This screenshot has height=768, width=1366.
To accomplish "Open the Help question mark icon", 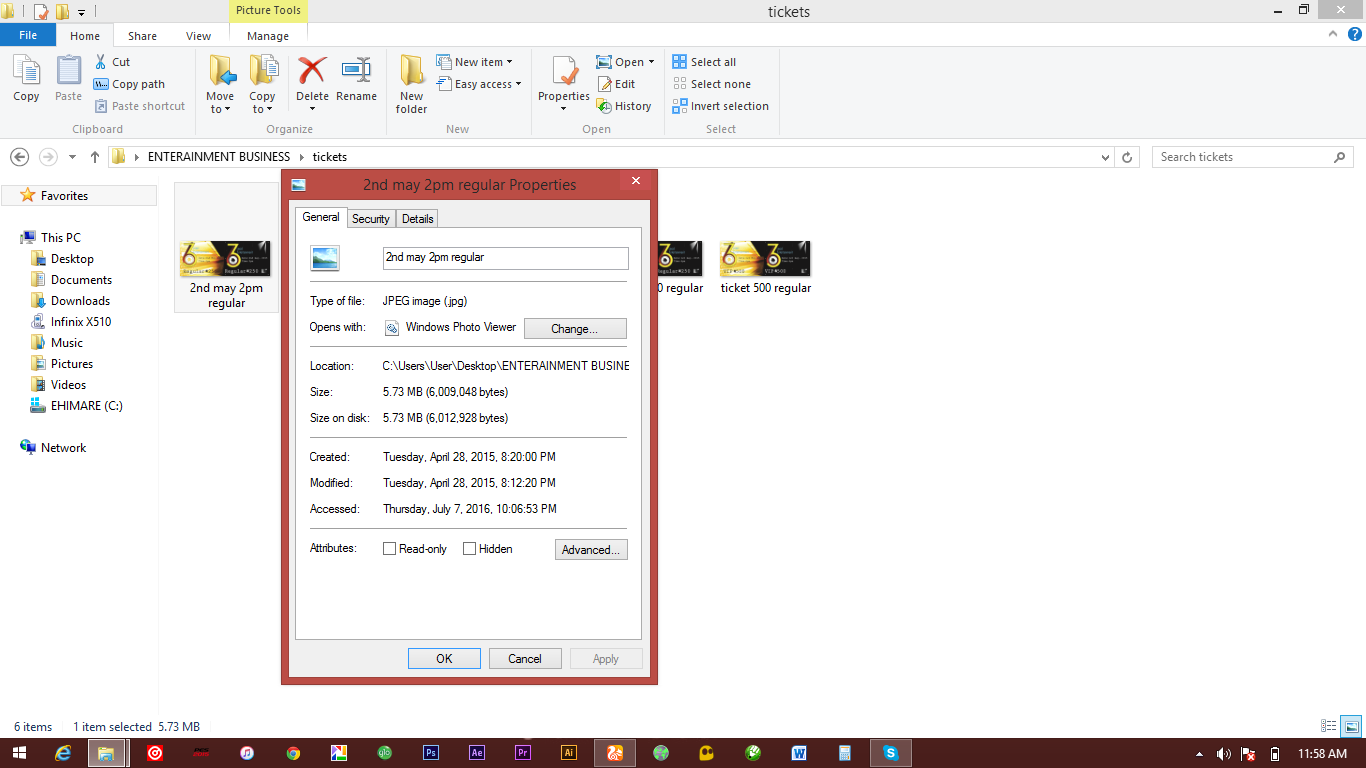I will pos(1353,33).
